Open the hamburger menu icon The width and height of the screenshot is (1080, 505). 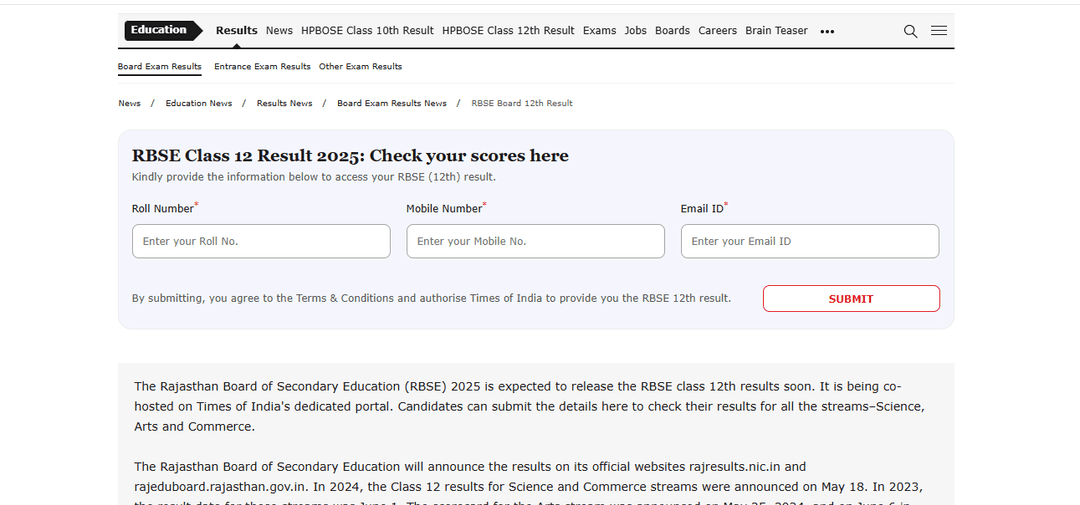click(x=939, y=30)
